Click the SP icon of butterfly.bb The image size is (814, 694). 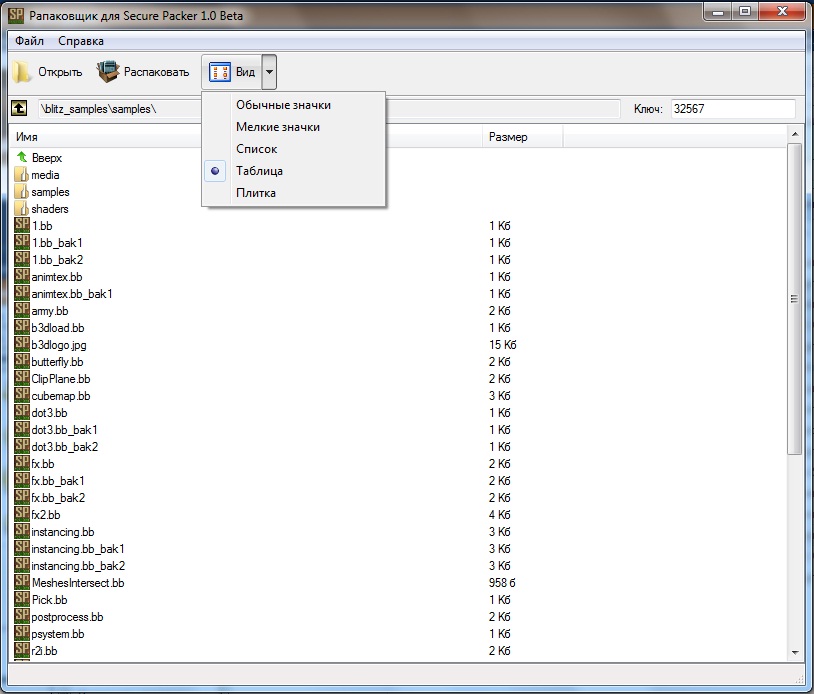click(22, 361)
